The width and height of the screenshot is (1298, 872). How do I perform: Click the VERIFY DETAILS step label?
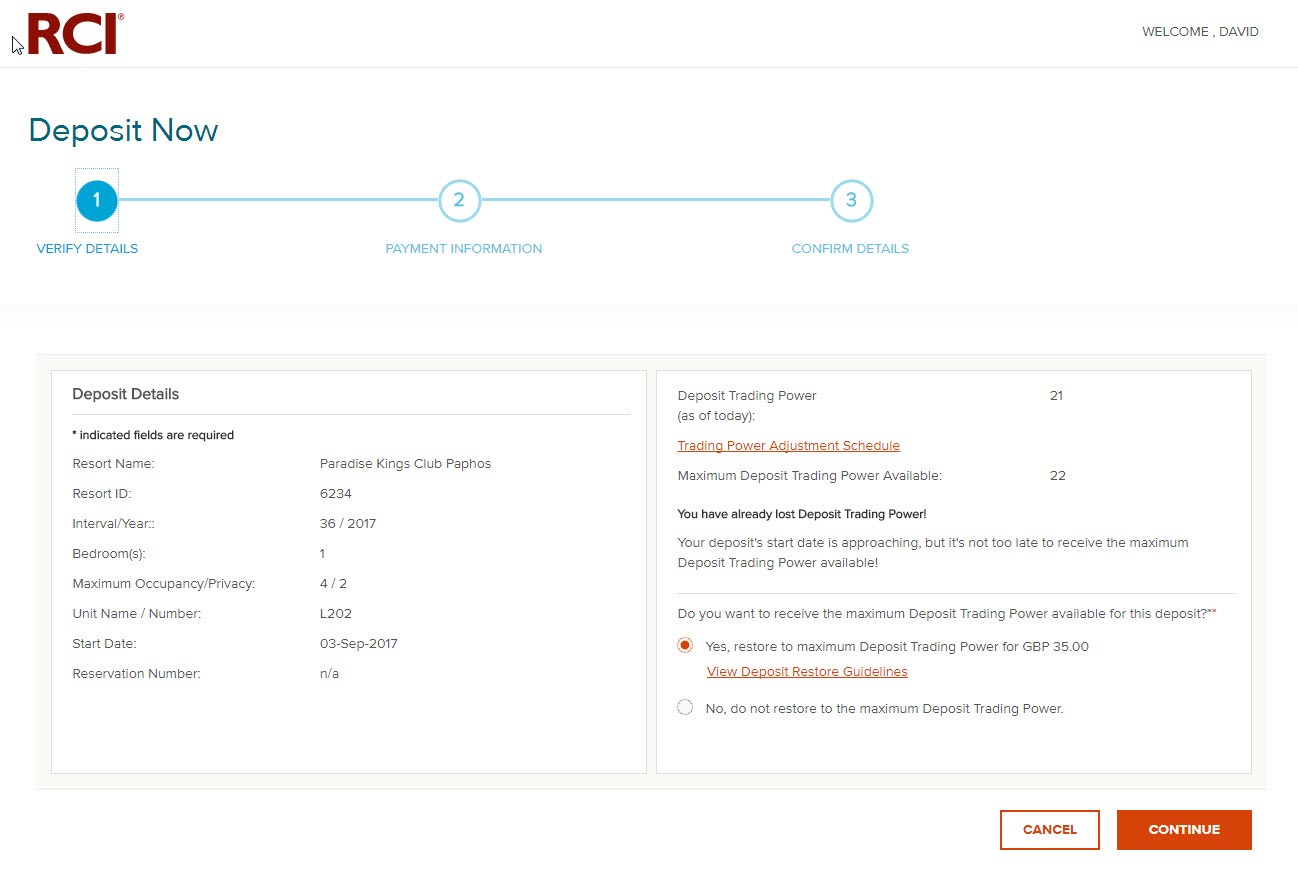point(87,249)
